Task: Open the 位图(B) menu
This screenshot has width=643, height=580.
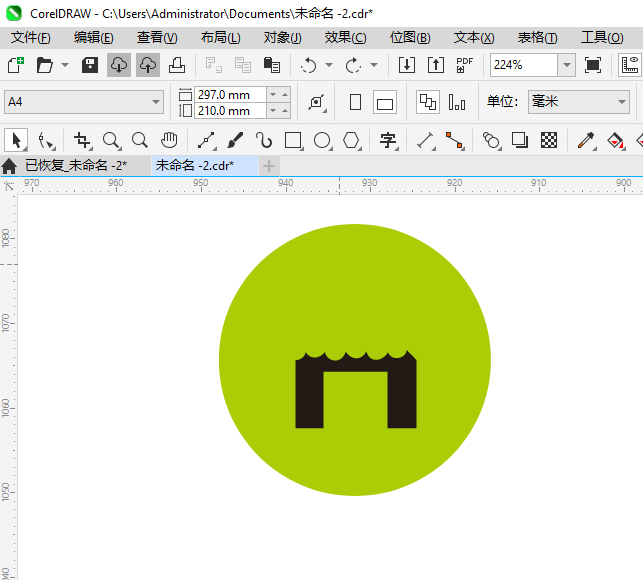Action: pyautogui.click(x=410, y=38)
